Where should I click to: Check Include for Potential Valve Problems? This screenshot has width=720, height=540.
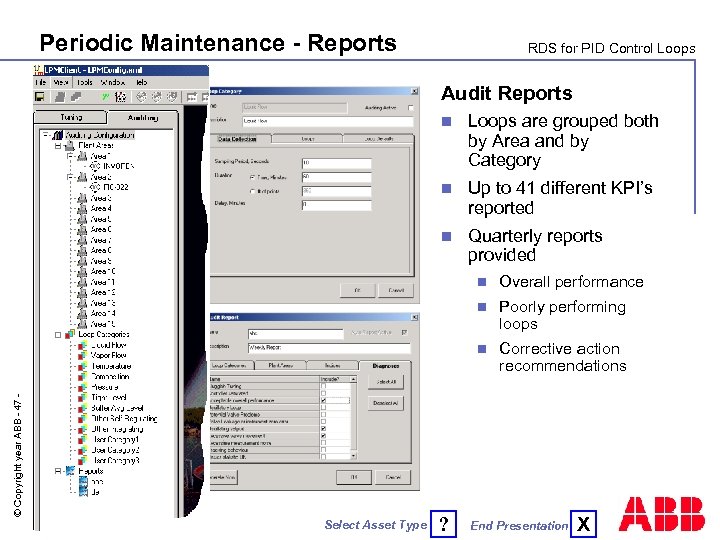[323, 415]
